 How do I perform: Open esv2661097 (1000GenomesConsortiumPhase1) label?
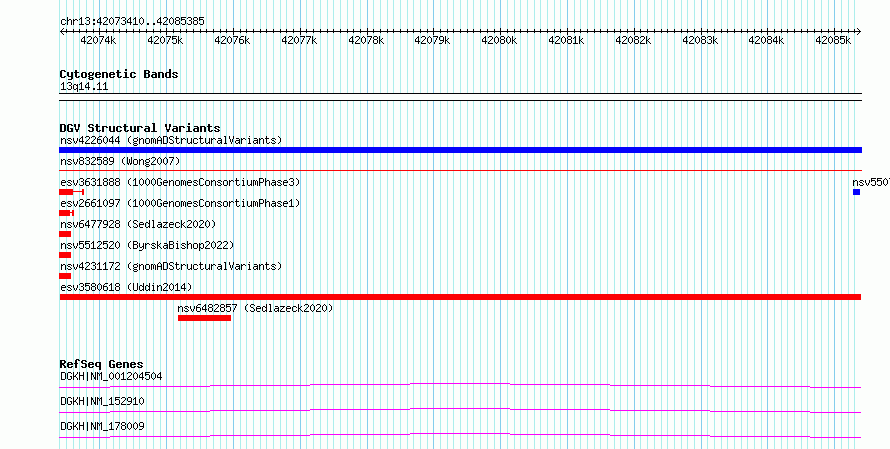(180, 203)
